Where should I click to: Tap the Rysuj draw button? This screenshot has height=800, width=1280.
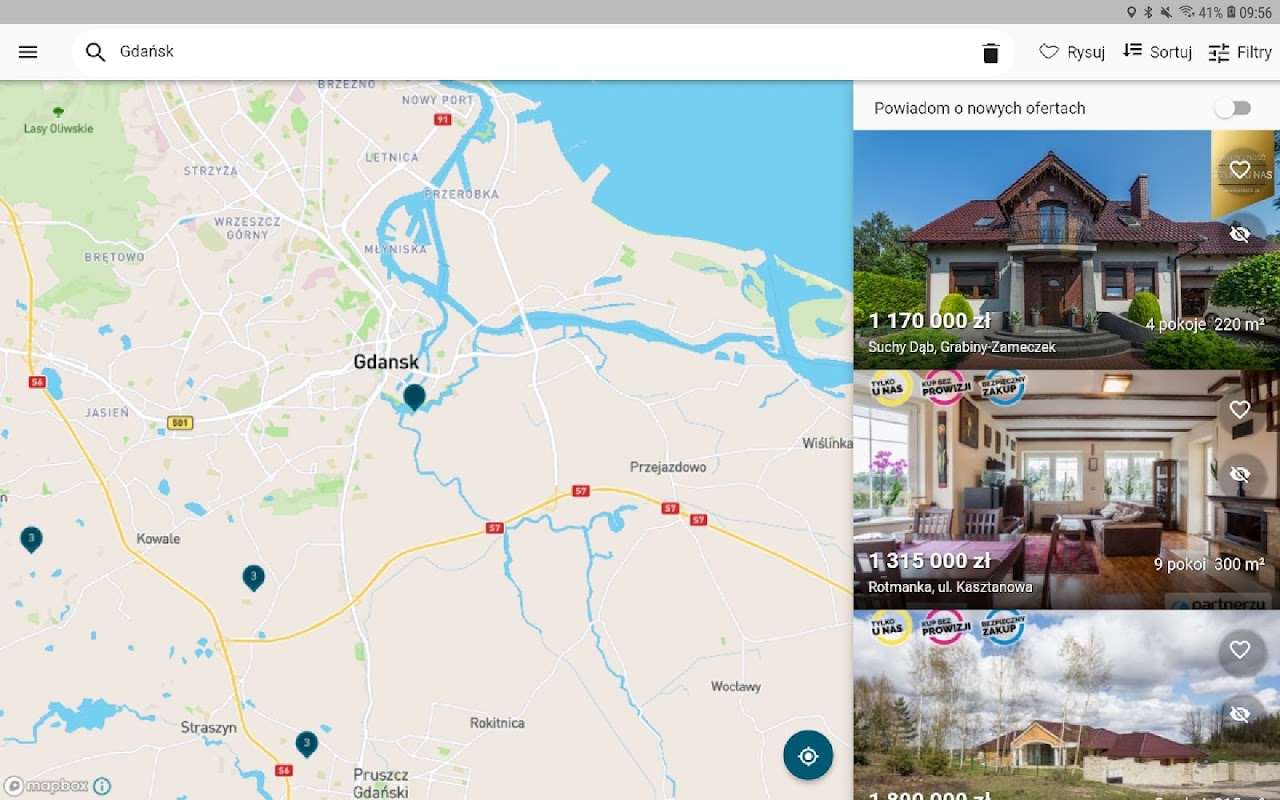[1072, 52]
